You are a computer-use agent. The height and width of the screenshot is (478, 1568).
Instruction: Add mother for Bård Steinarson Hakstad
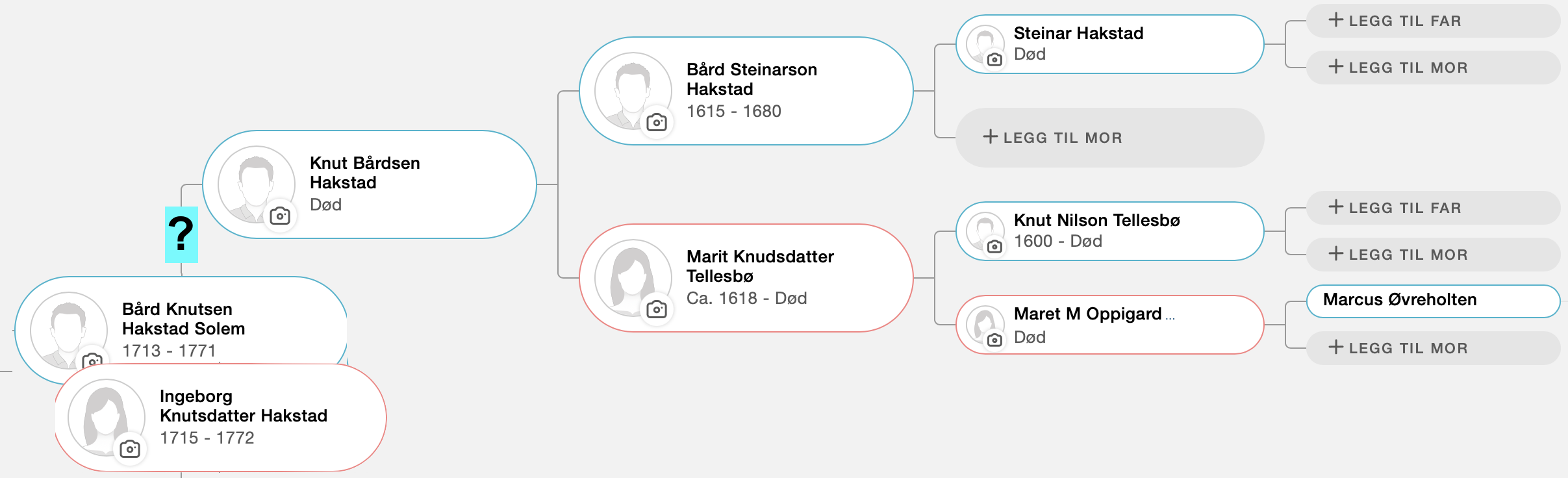[x=1109, y=138]
